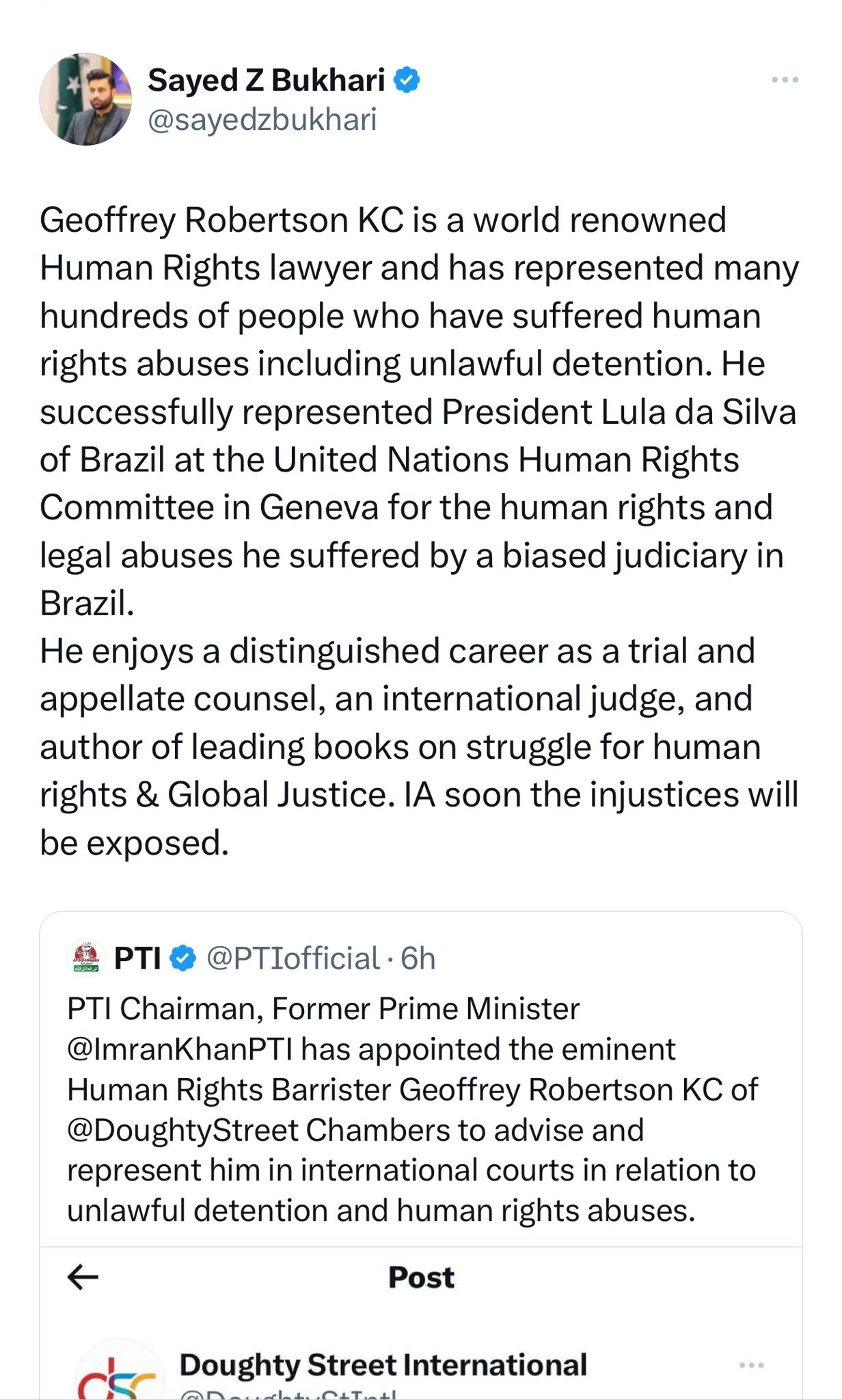Open Sayed Z Bukhari's profile picture
Screen dimensions: 842x1400
click(85, 99)
